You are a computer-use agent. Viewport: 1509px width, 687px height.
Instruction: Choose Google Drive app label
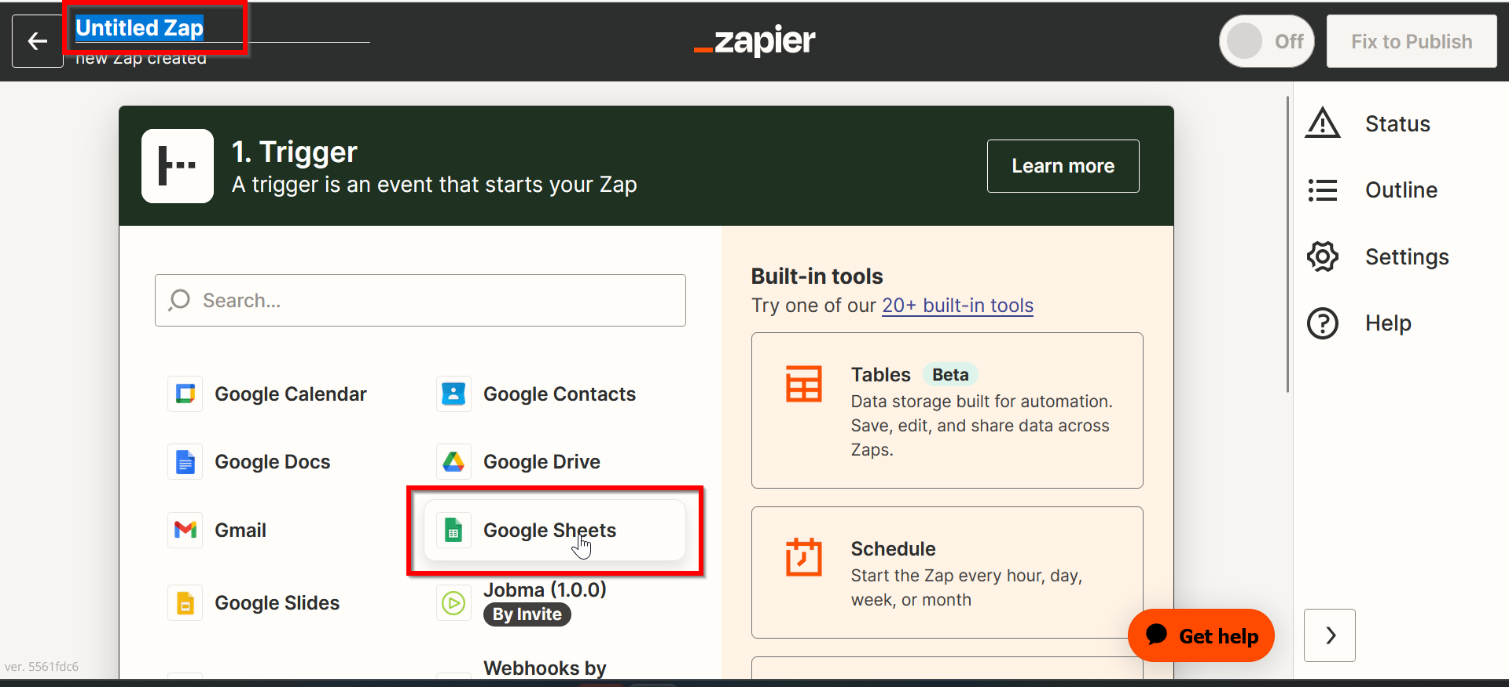click(x=542, y=462)
